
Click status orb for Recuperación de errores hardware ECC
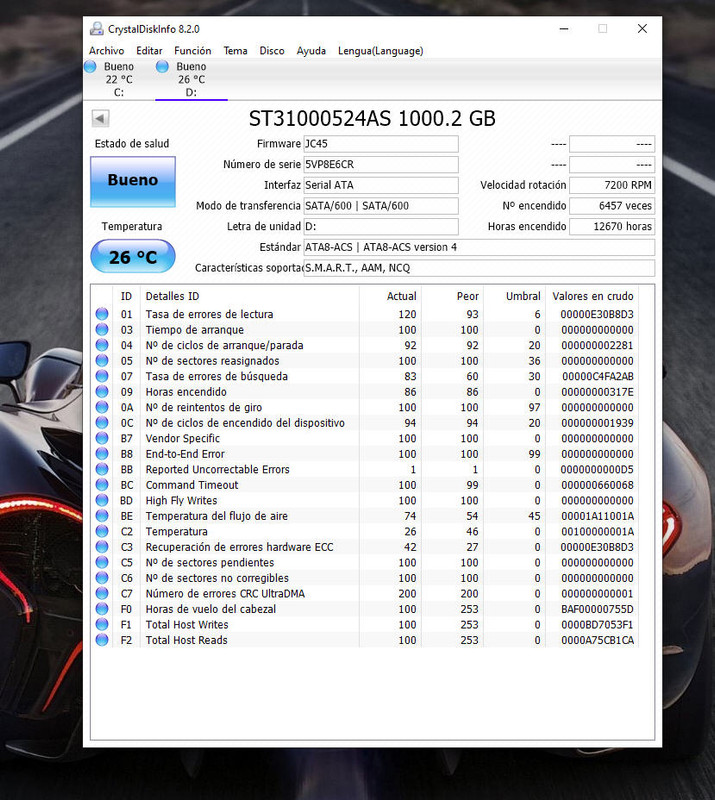[102, 546]
